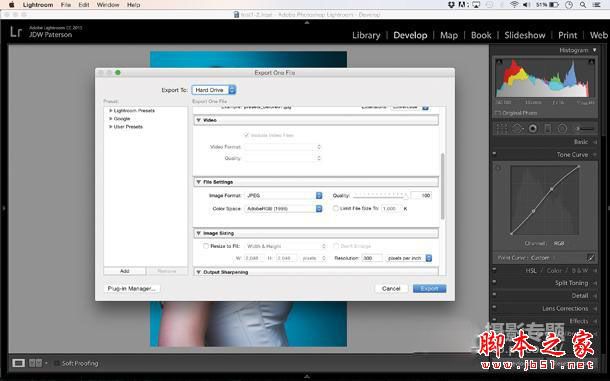610x381 pixels.
Task: Open the File menu
Action: (65, 5)
